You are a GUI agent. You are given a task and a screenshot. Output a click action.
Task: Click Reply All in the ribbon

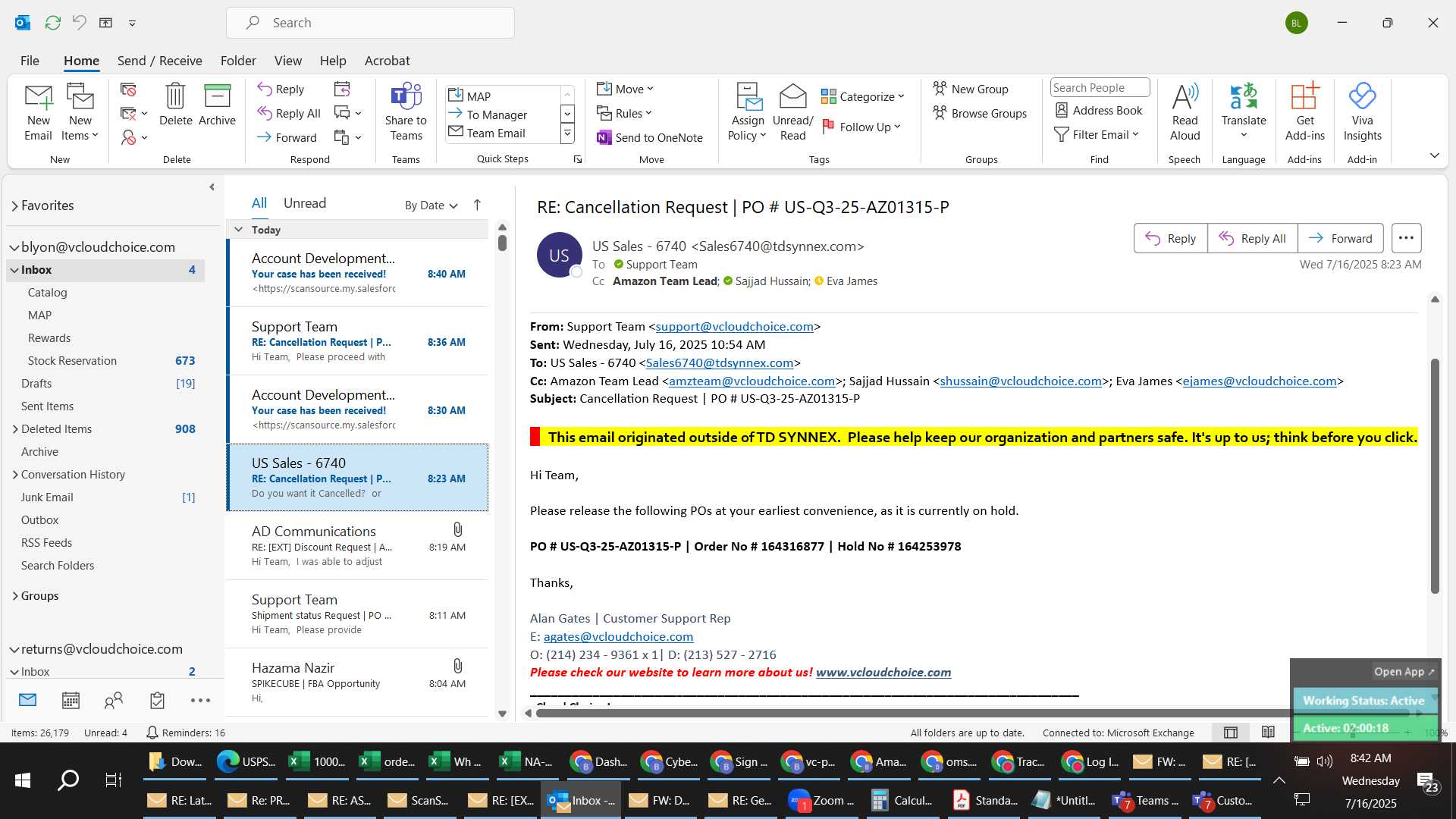tap(289, 113)
